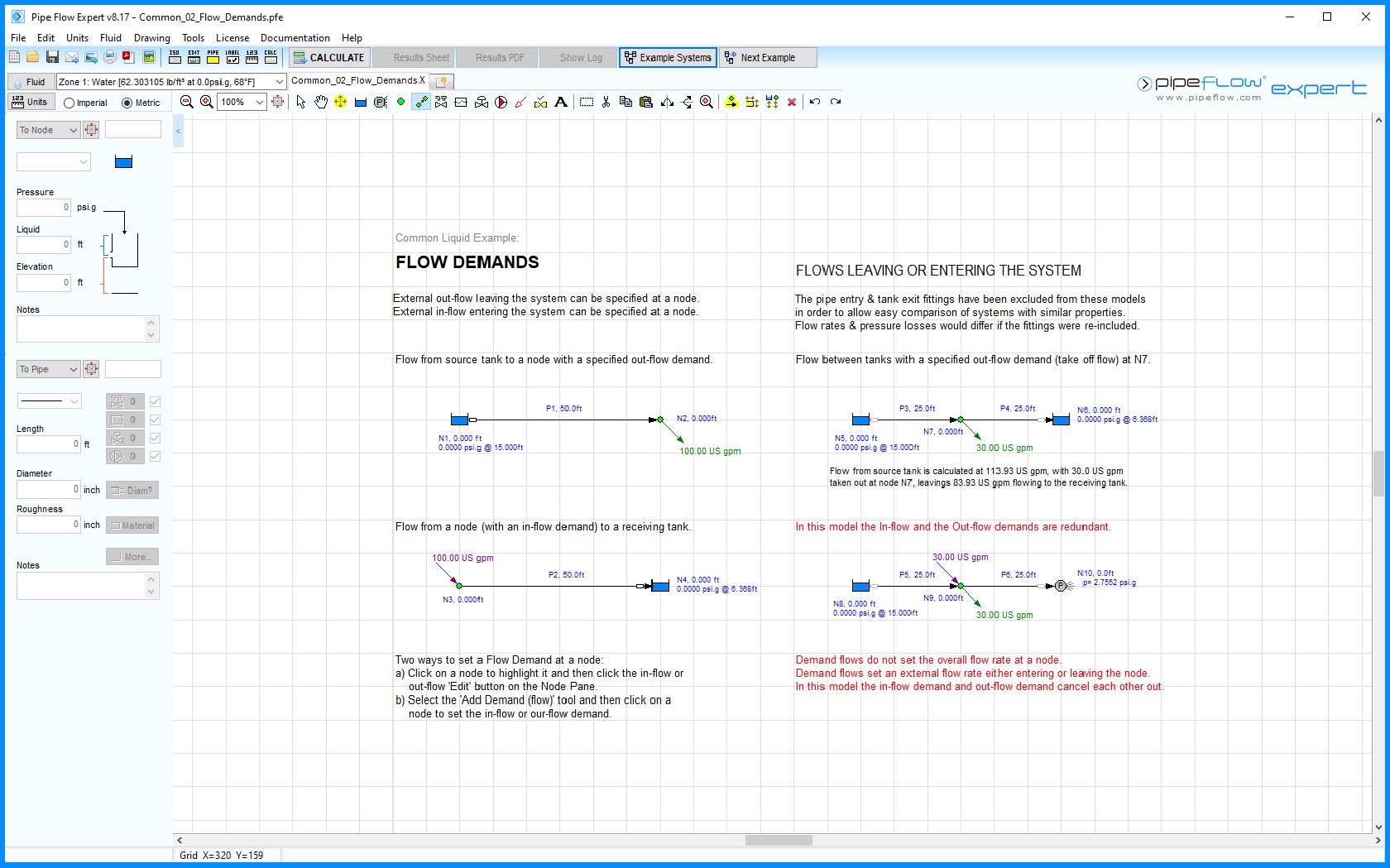This screenshot has width=1390, height=868.
Task: Click the new blank grid icon
Action: (x=14, y=57)
